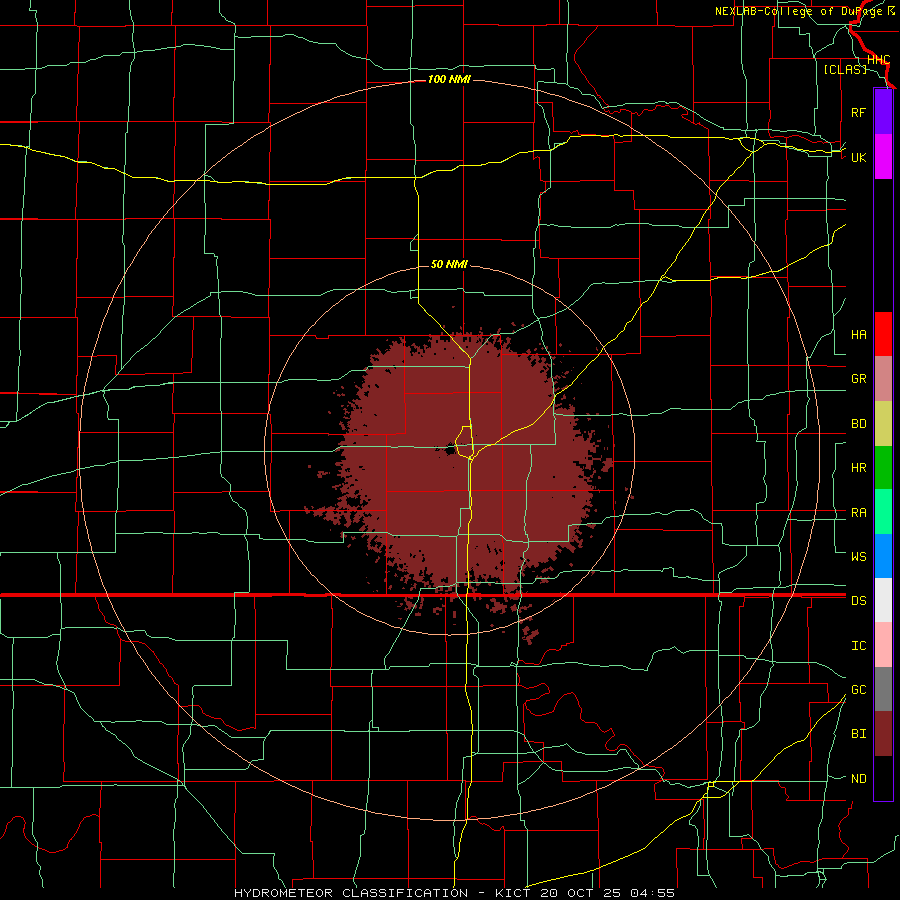Click the 04:55 time stamp
The image size is (900, 900).
pyautogui.click(x=653, y=893)
